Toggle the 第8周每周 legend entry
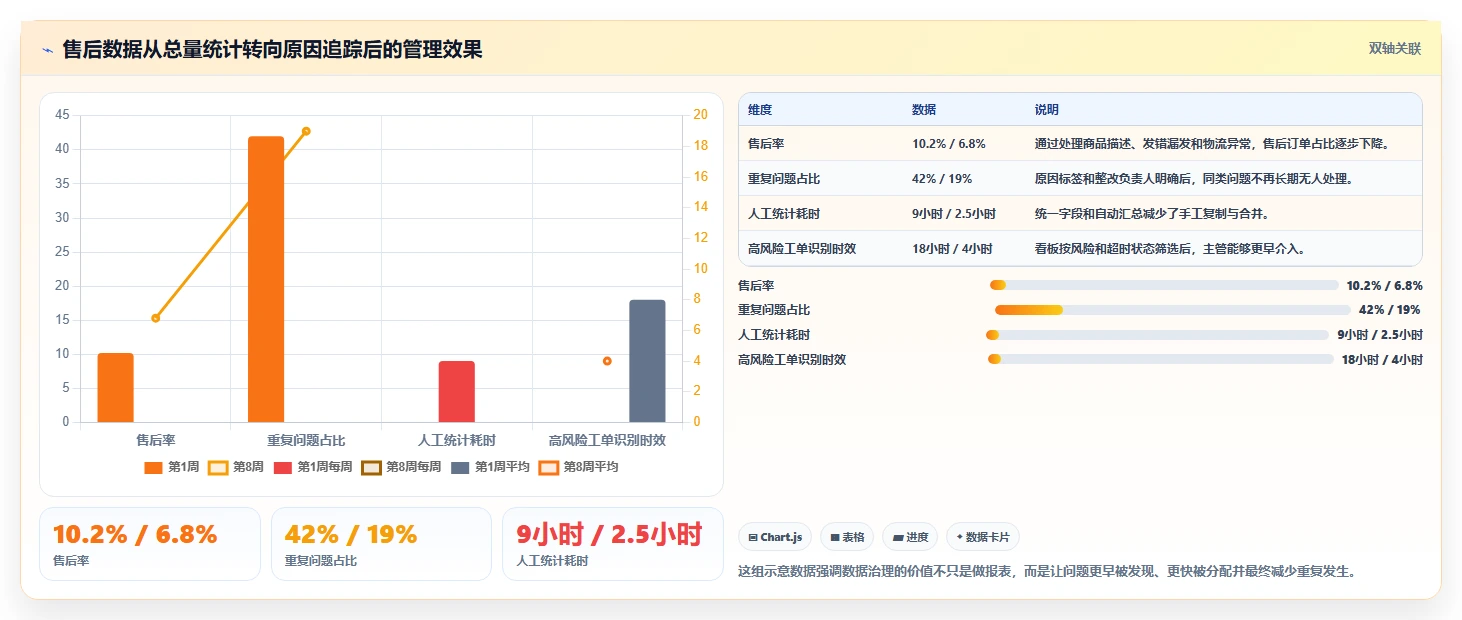The height and width of the screenshot is (620, 1462). pyautogui.click(x=401, y=467)
